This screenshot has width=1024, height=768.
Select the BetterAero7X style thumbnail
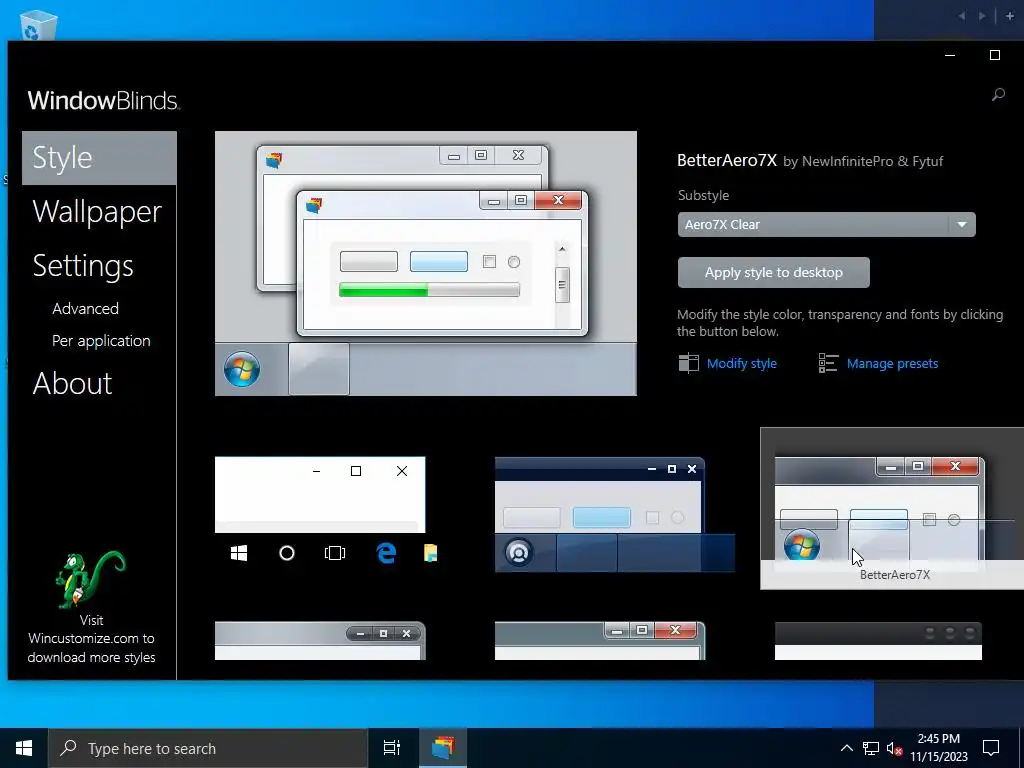(x=892, y=509)
